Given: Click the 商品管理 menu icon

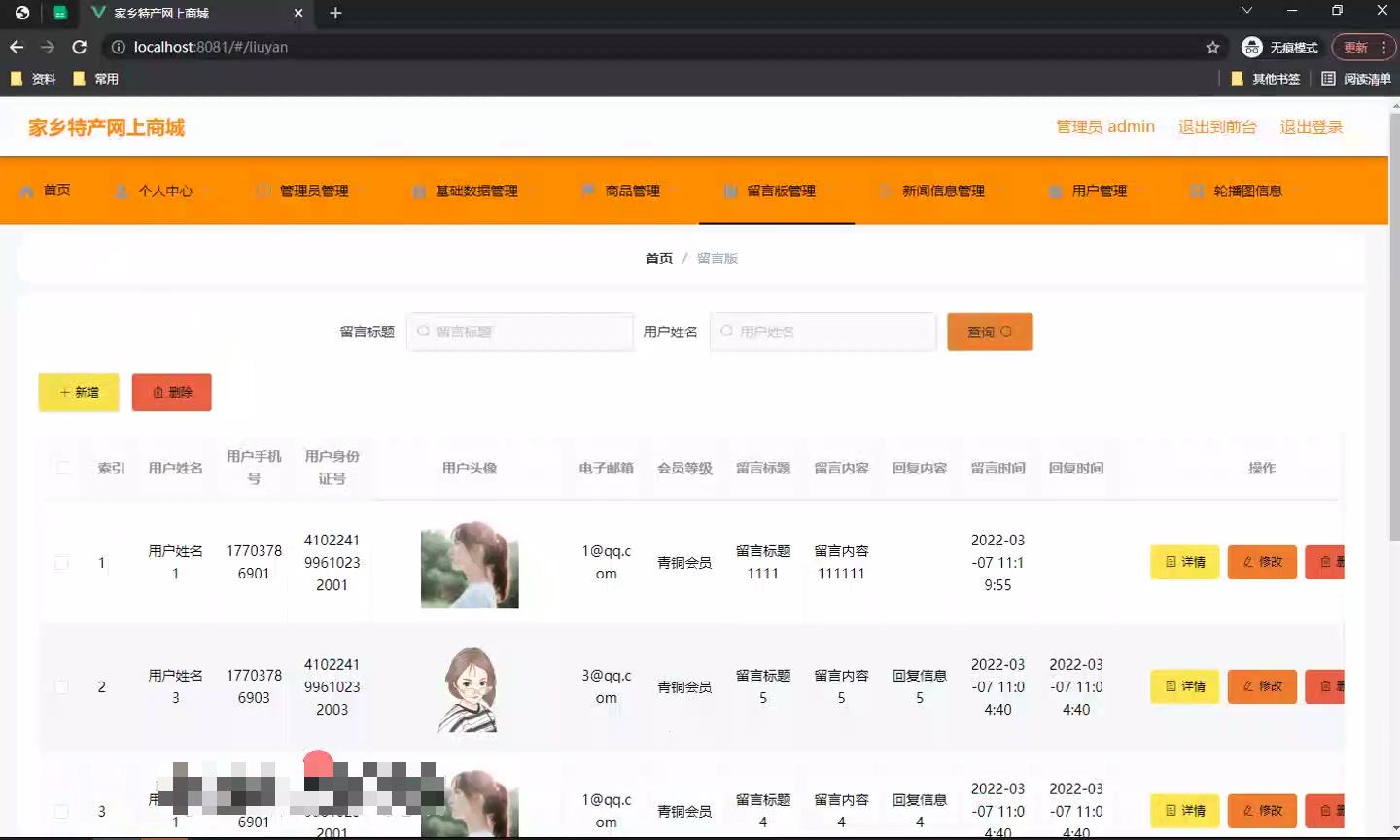Looking at the screenshot, I should (590, 191).
